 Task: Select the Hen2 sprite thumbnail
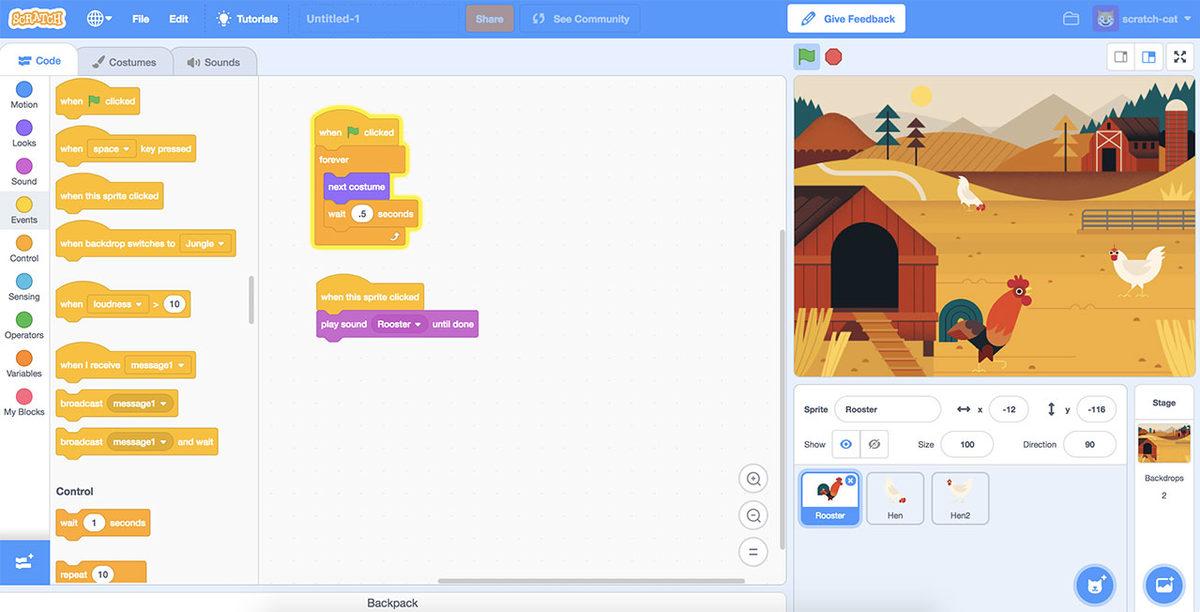(x=960, y=498)
